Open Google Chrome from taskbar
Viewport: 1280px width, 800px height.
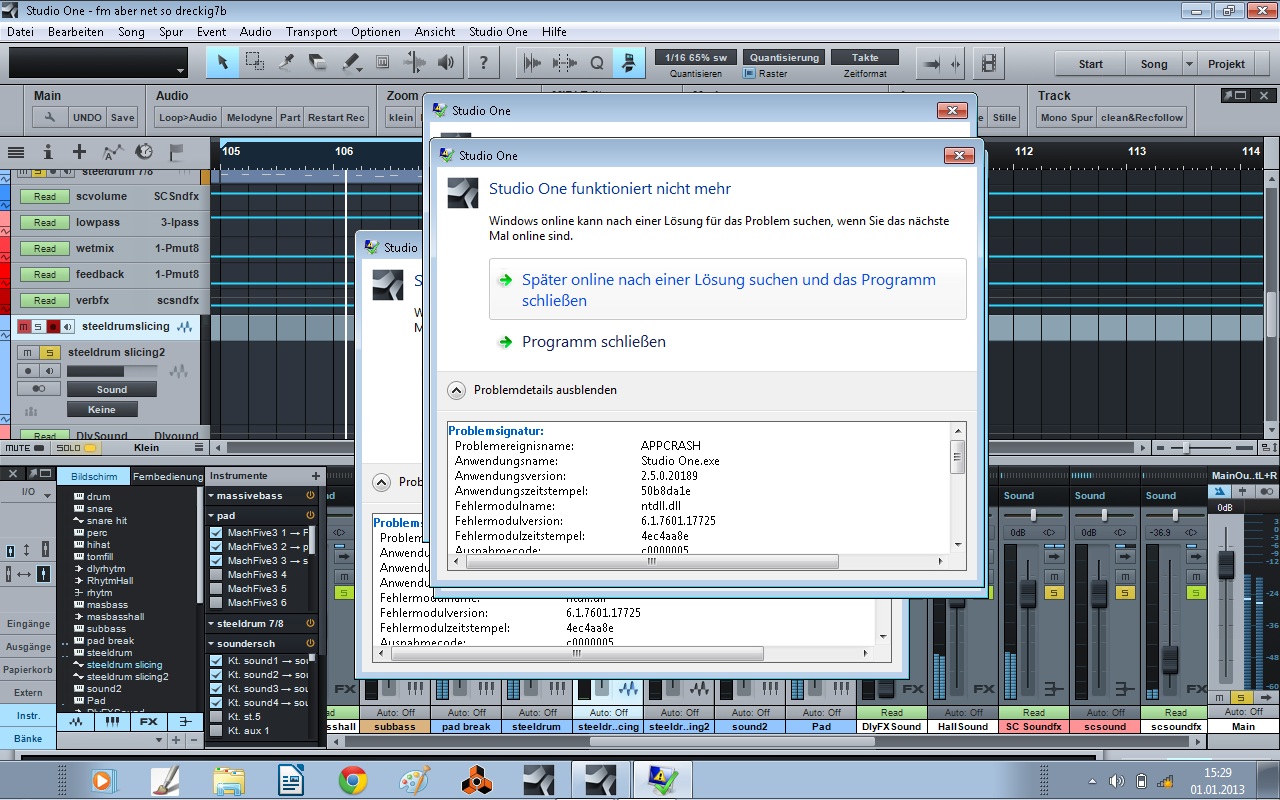(352, 780)
